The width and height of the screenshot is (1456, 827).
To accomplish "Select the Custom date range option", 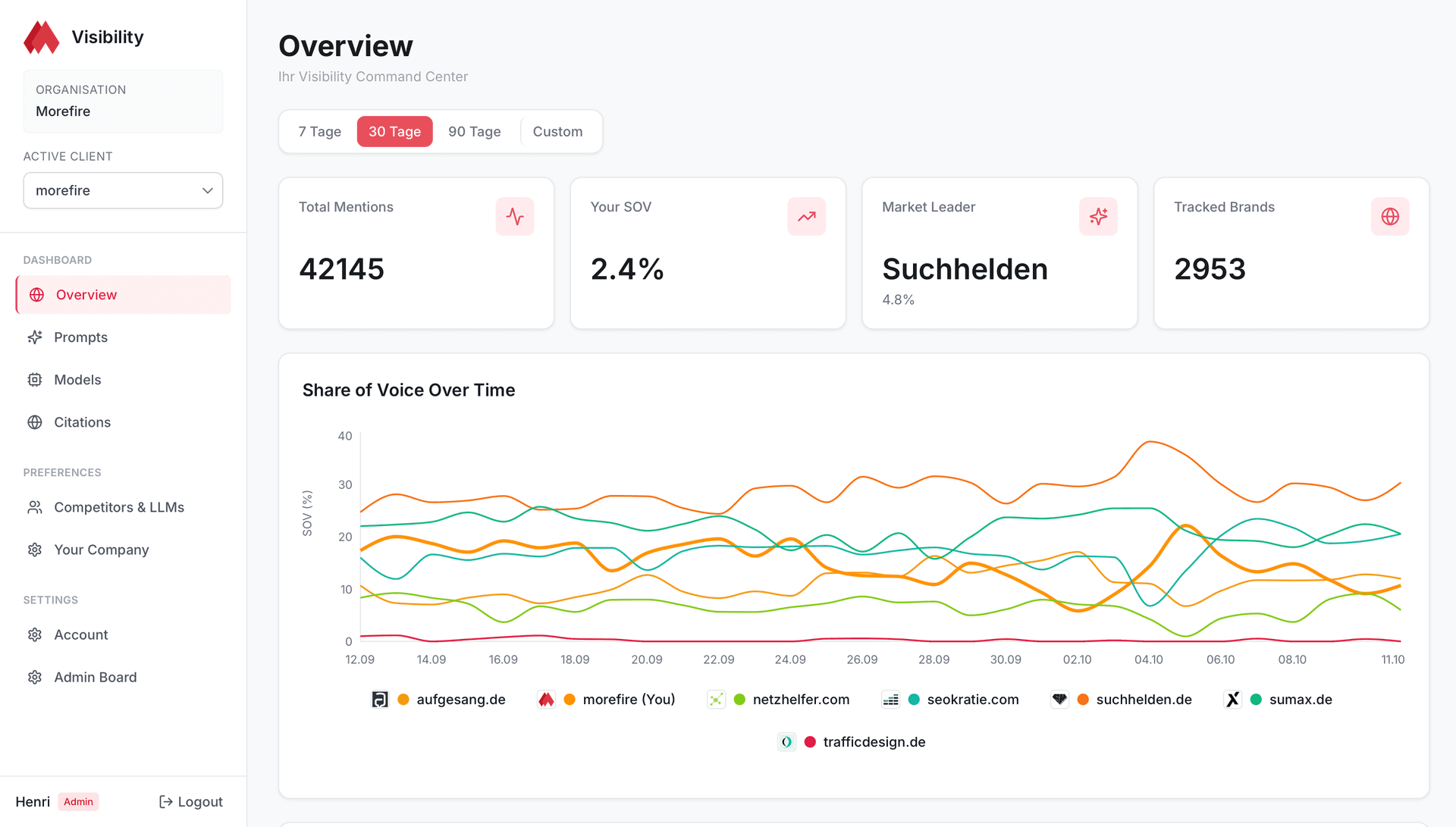I will pyautogui.click(x=557, y=131).
